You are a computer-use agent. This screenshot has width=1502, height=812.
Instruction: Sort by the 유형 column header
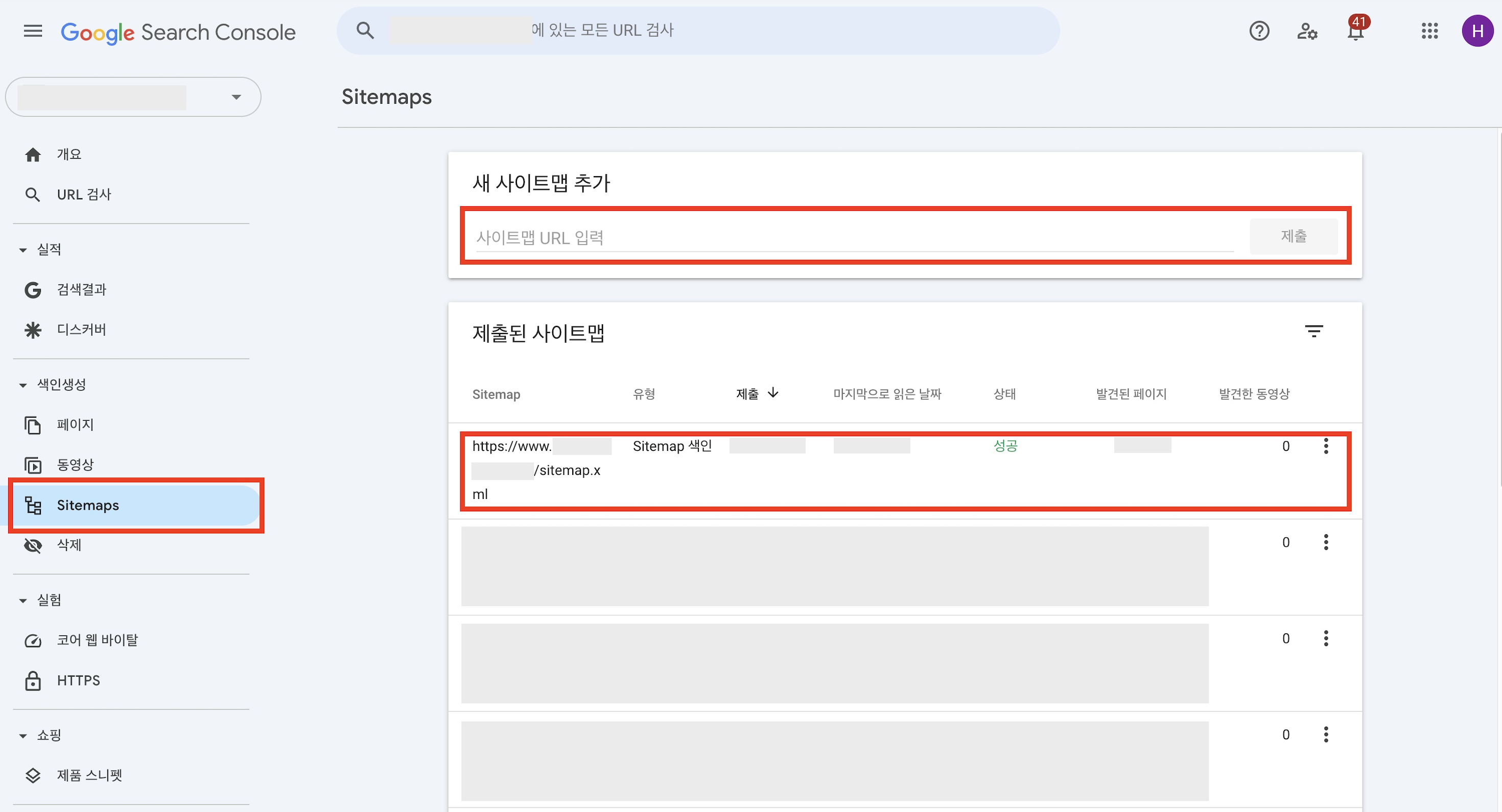pos(644,395)
